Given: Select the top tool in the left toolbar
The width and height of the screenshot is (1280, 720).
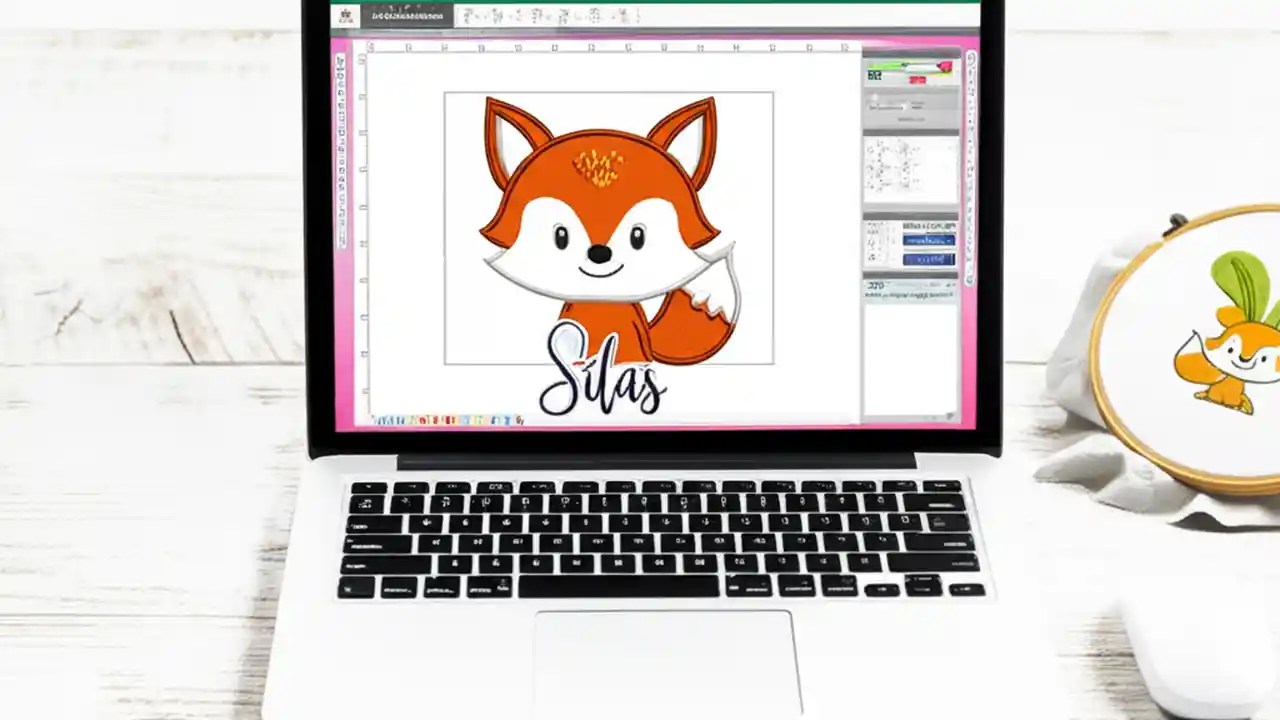Looking at the screenshot, I should click(347, 60).
